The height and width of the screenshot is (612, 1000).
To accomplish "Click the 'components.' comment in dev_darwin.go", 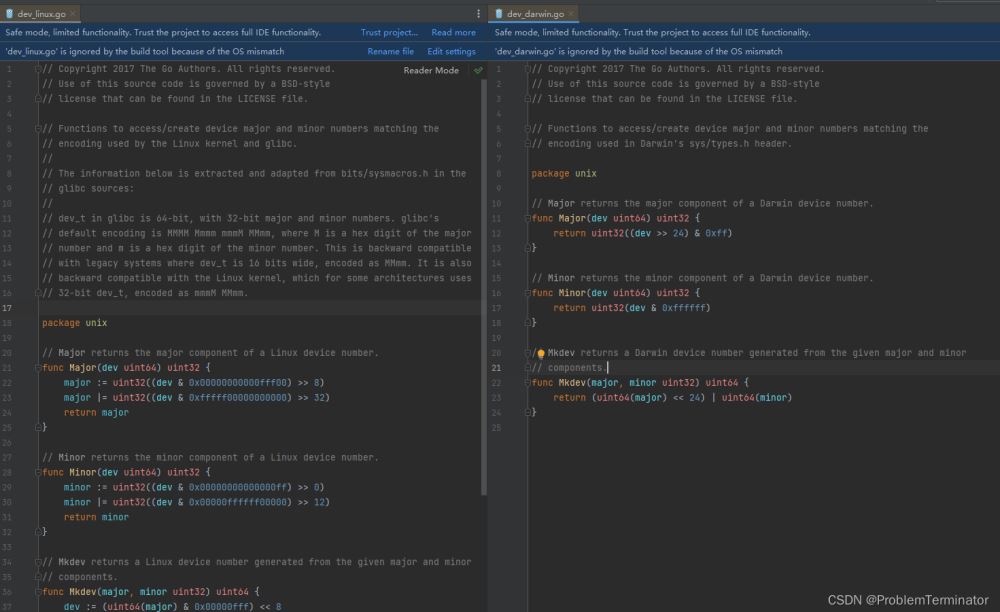I will coord(568,368).
